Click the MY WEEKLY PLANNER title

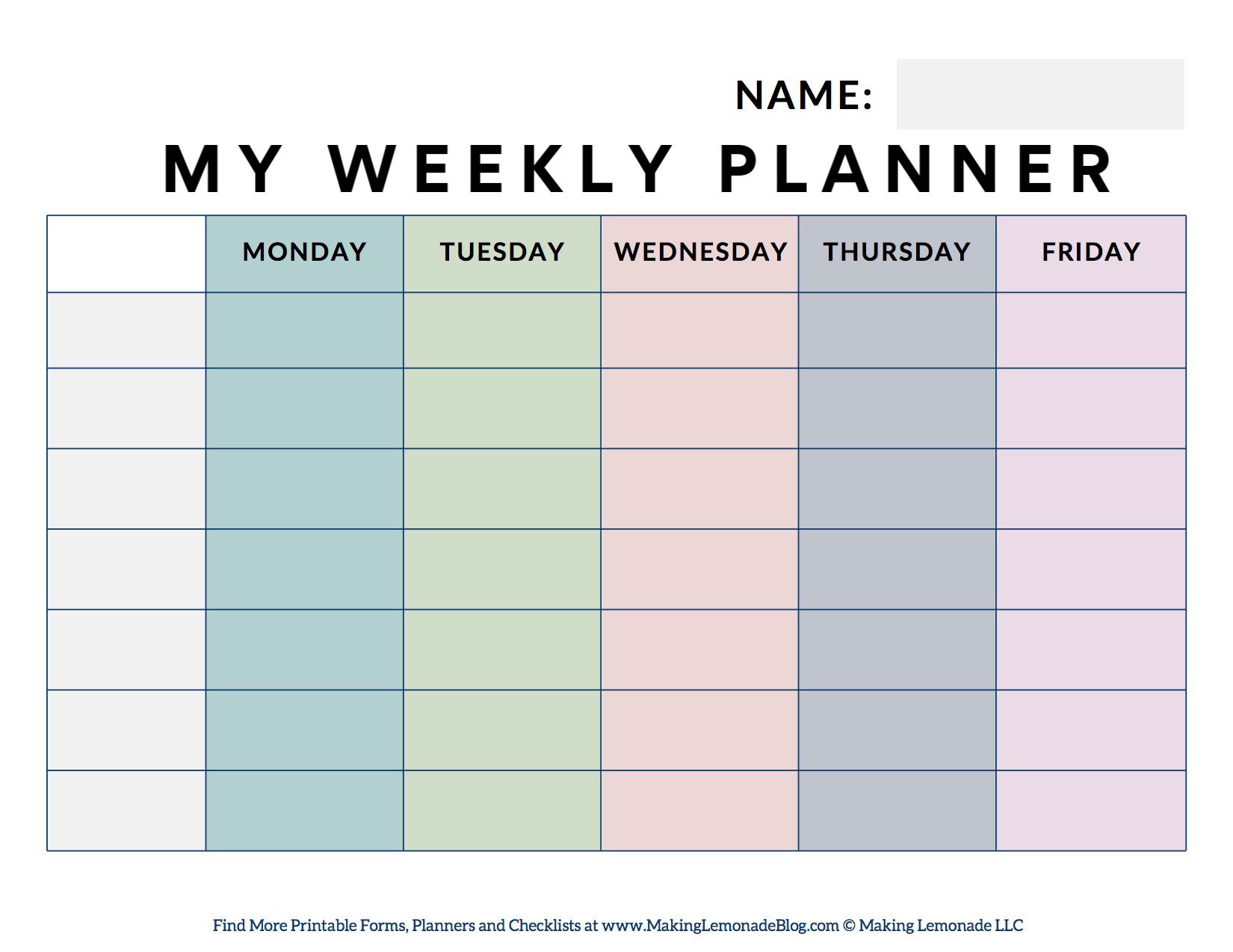point(640,170)
